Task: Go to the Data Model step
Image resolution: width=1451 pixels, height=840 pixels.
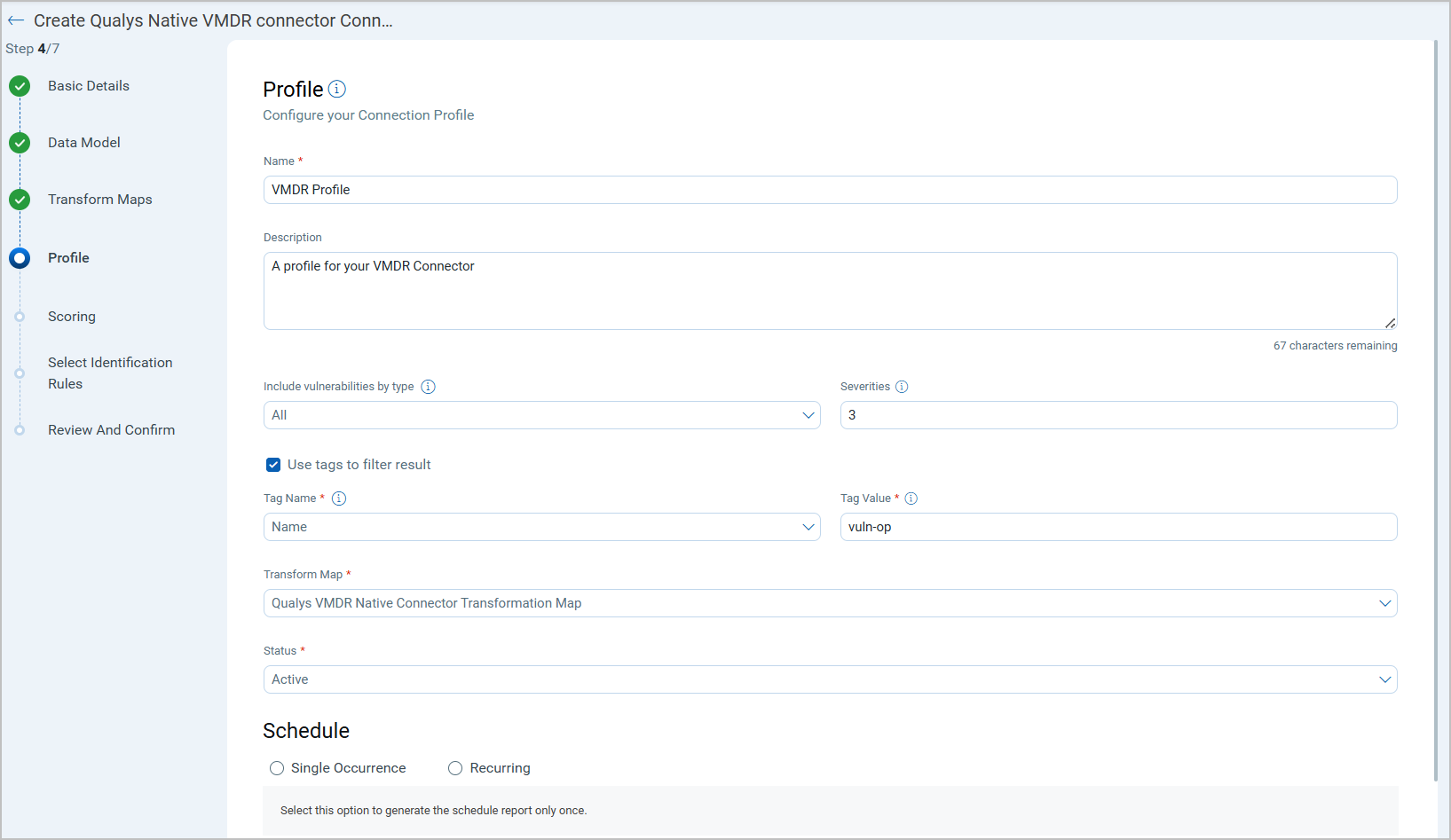Action: [x=84, y=143]
